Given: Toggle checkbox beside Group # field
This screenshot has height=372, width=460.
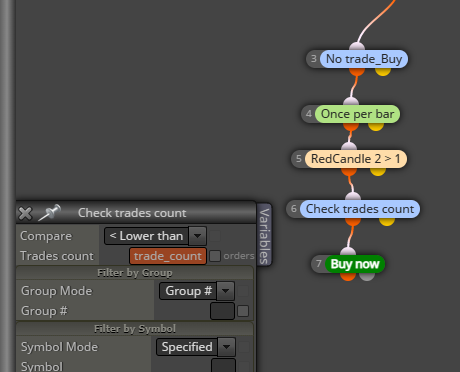Looking at the screenshot, I should coord(243,311).
